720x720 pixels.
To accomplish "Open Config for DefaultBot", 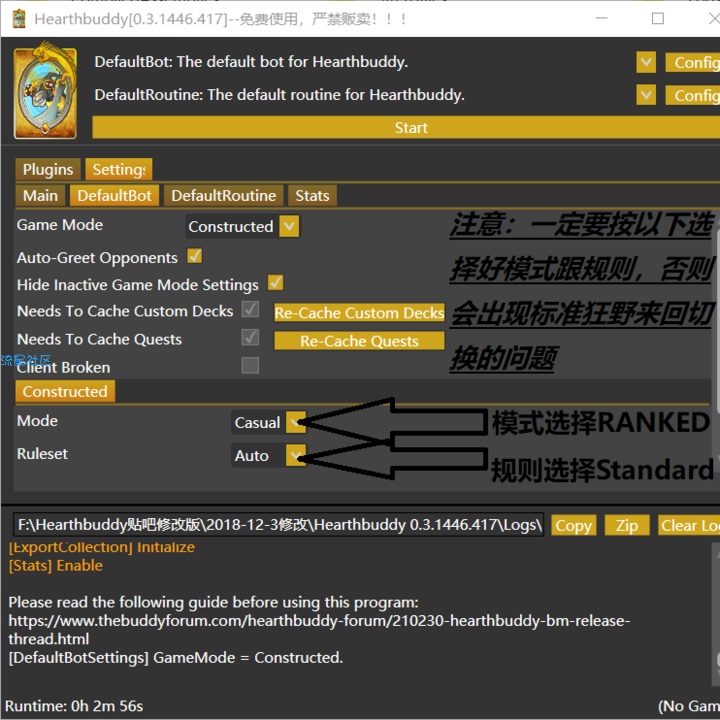I will pyautogui.click(x=692, y=62).
